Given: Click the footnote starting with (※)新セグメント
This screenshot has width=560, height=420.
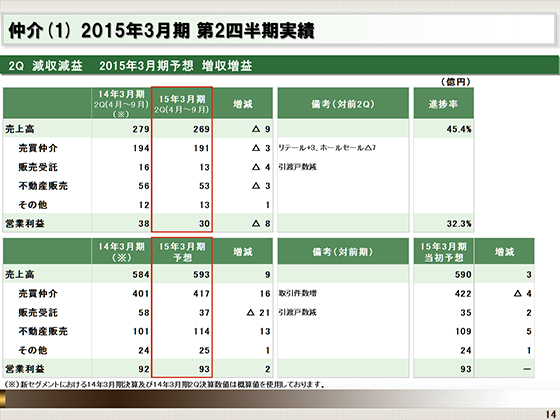Looking at the screenshot, I should click(x=165, y=385).
